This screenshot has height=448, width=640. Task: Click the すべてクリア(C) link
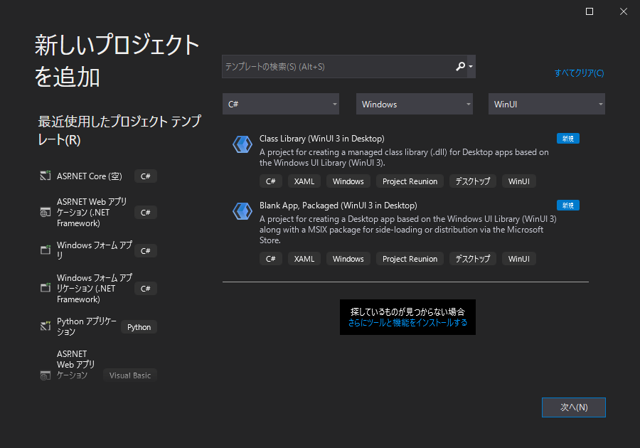tap(579, 73)
